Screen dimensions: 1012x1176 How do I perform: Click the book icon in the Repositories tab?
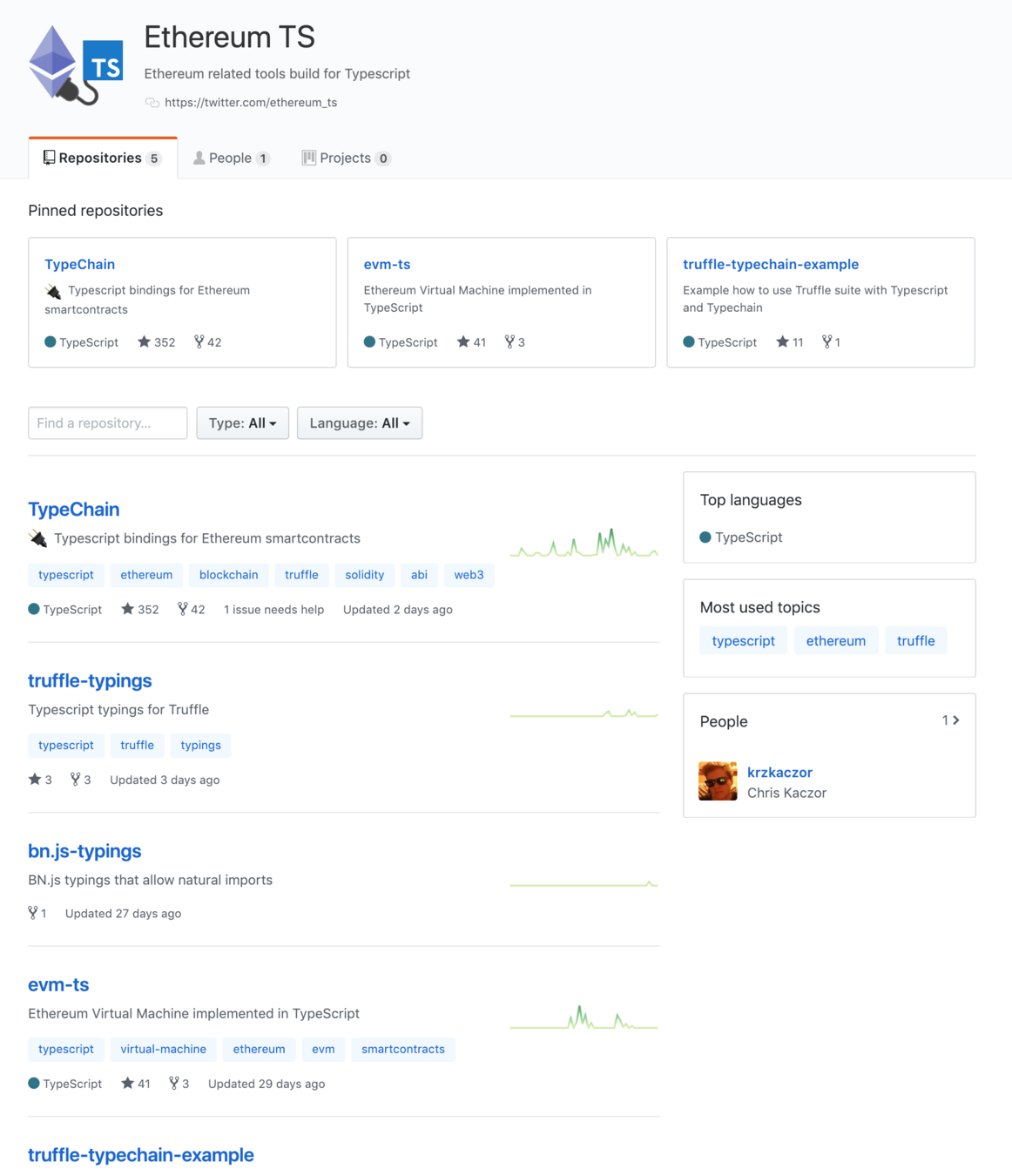click(x=49, y=158)
